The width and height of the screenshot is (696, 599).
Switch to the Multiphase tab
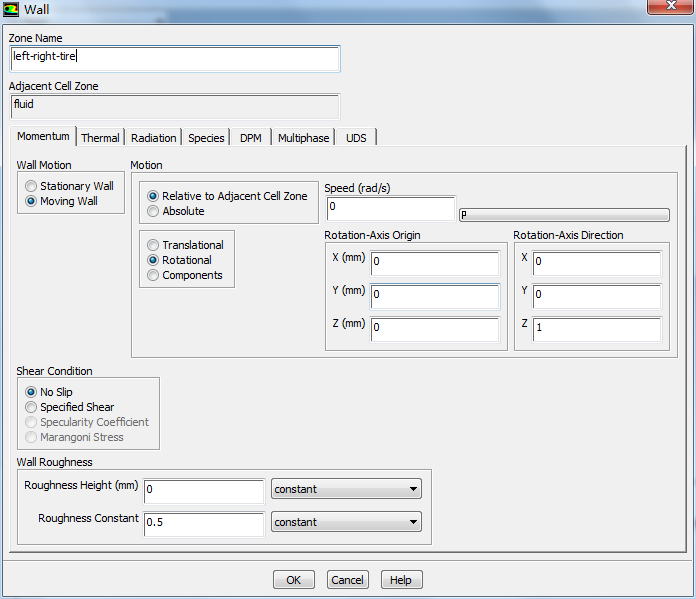tap(303, 138)
